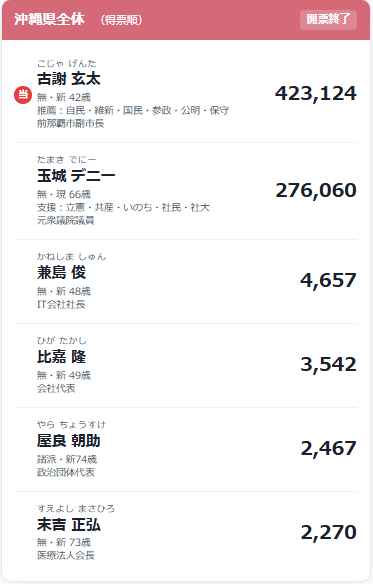Click the 423,124 vote count
Screen dimensions: 373x584
coord(316,93)
